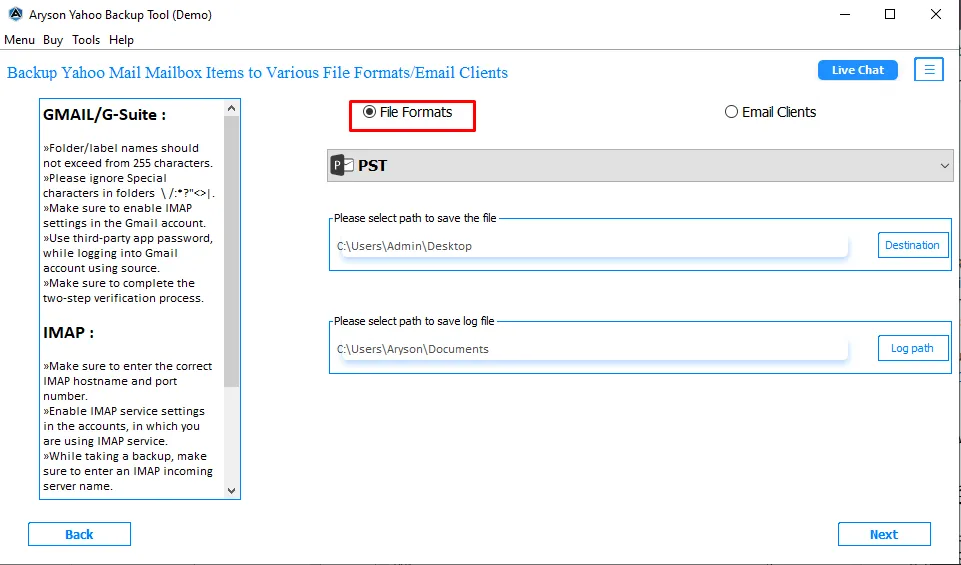Expand the PST format dropdown

pyautogui.click(x=640, y=165)
